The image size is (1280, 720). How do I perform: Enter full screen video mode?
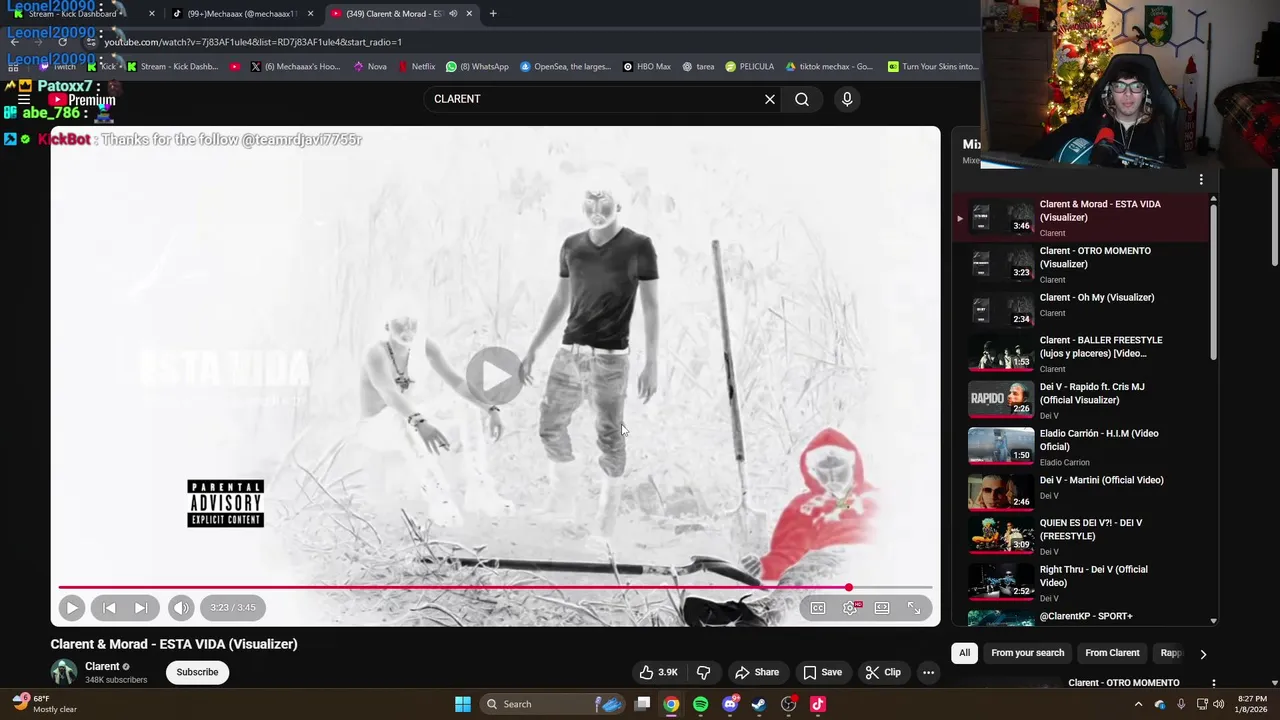click(914, 607)
